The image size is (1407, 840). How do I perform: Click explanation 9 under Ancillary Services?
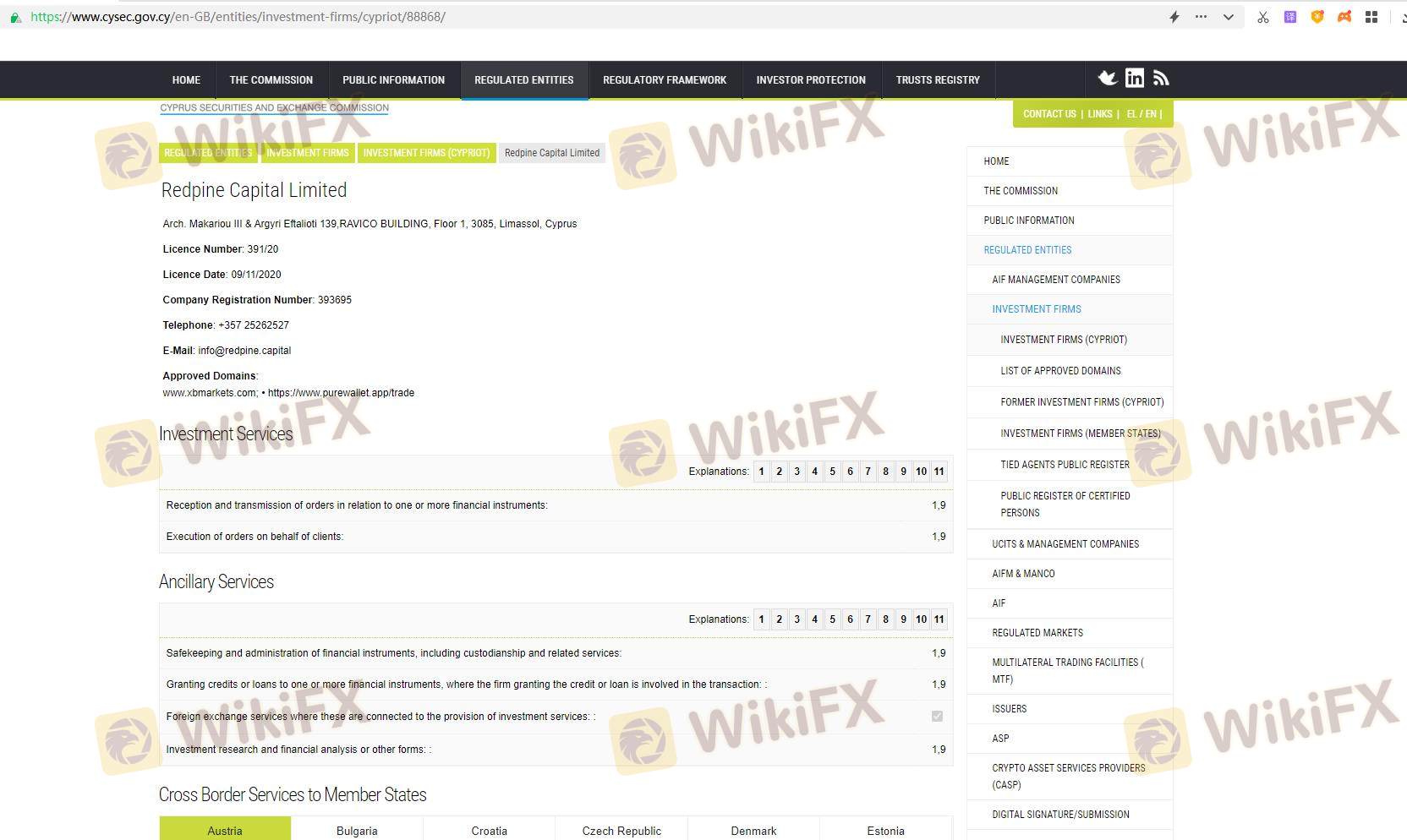pyautogui.click(x=904, y=619)
